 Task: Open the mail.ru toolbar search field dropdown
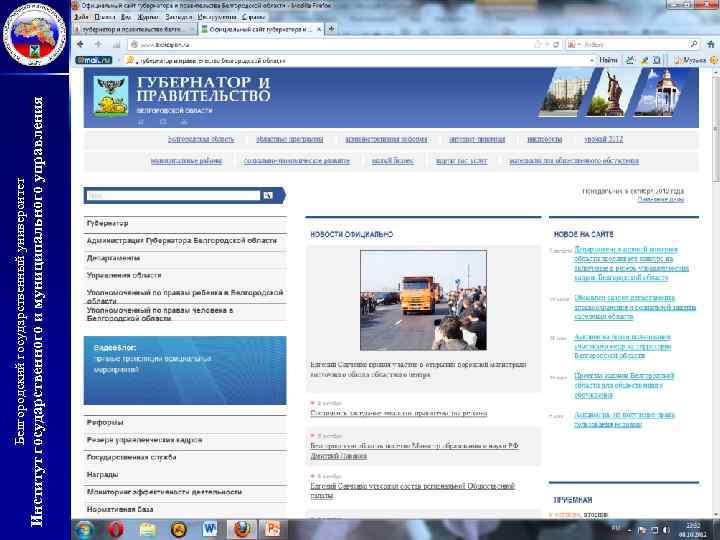pos(591,60)
